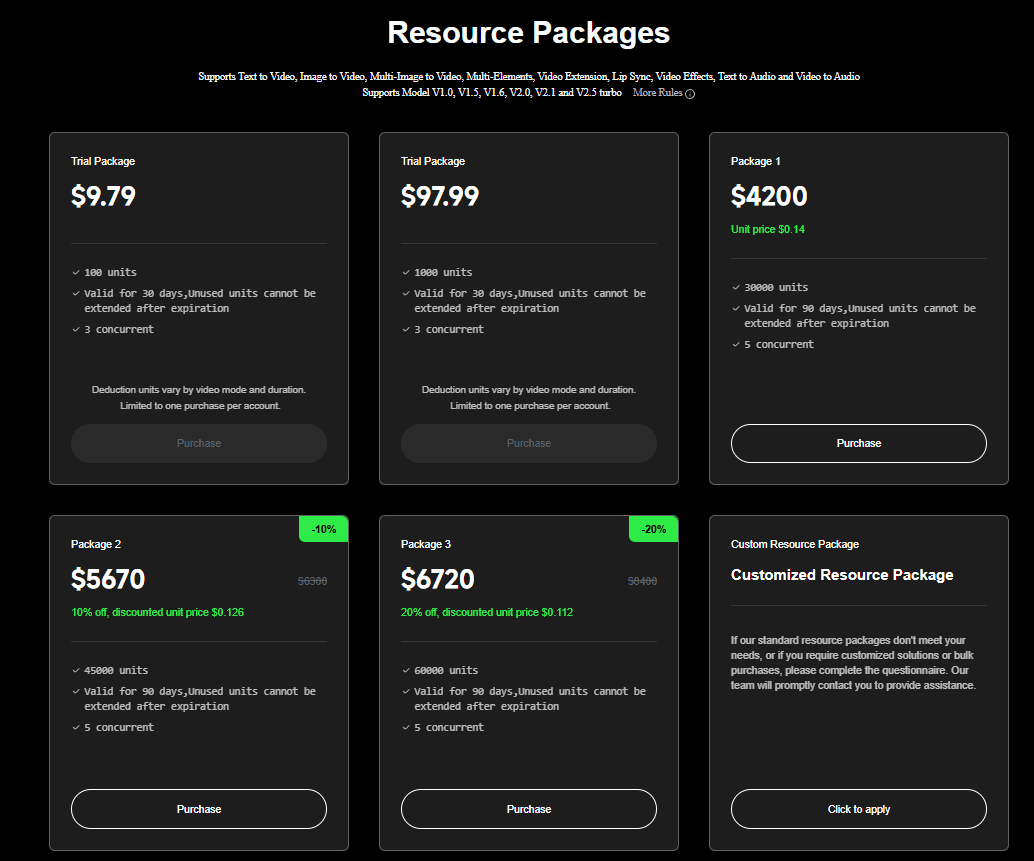Click the checkmark beside 30000 units
Viewport: 1034px width, 861px height.
[736, 287]
